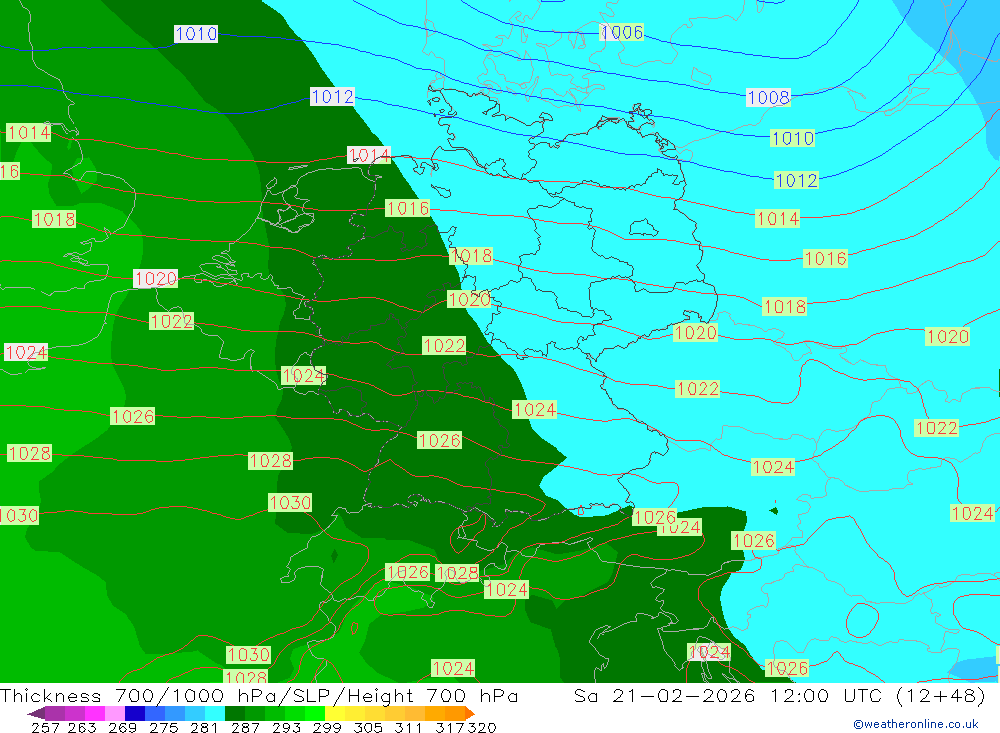Image resolution: width=1000 pixels, height=733 pixels.
Task: Click the chart title 'Thickness 700/1000 hPa/SLP/Height 700 hPa'
Action: point(259,695)
